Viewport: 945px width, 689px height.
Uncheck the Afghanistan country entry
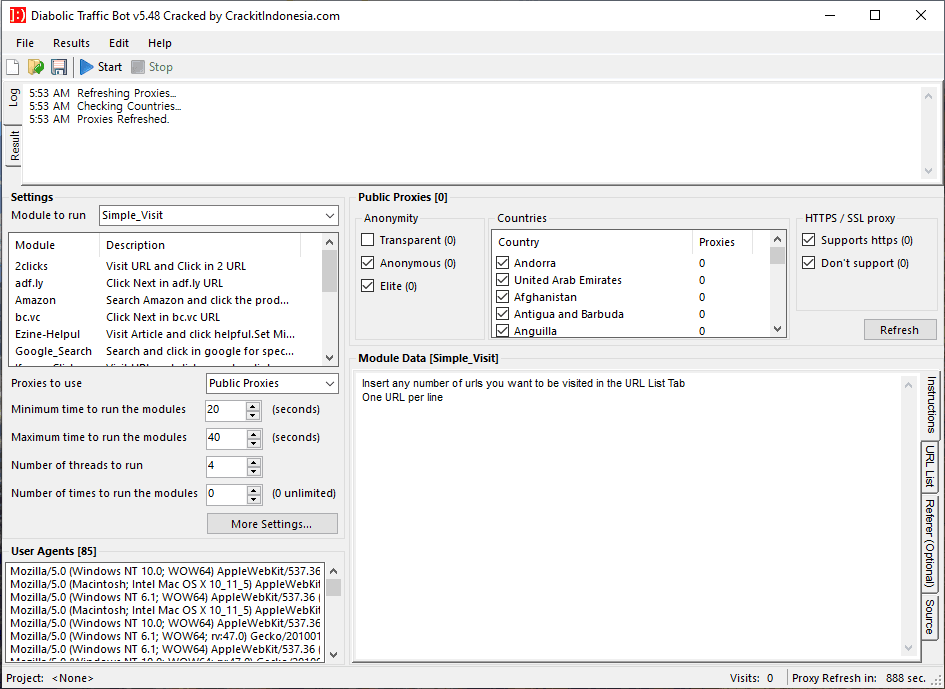[501, 296]
